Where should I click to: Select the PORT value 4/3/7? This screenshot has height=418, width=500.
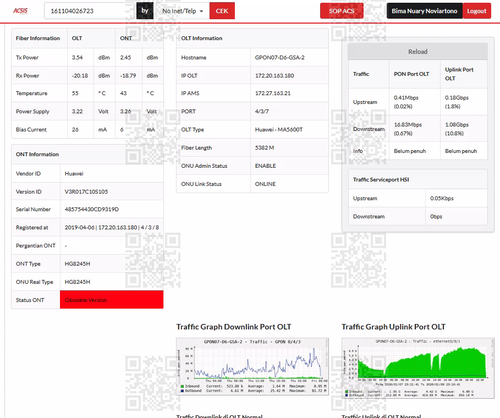(262, 111)
